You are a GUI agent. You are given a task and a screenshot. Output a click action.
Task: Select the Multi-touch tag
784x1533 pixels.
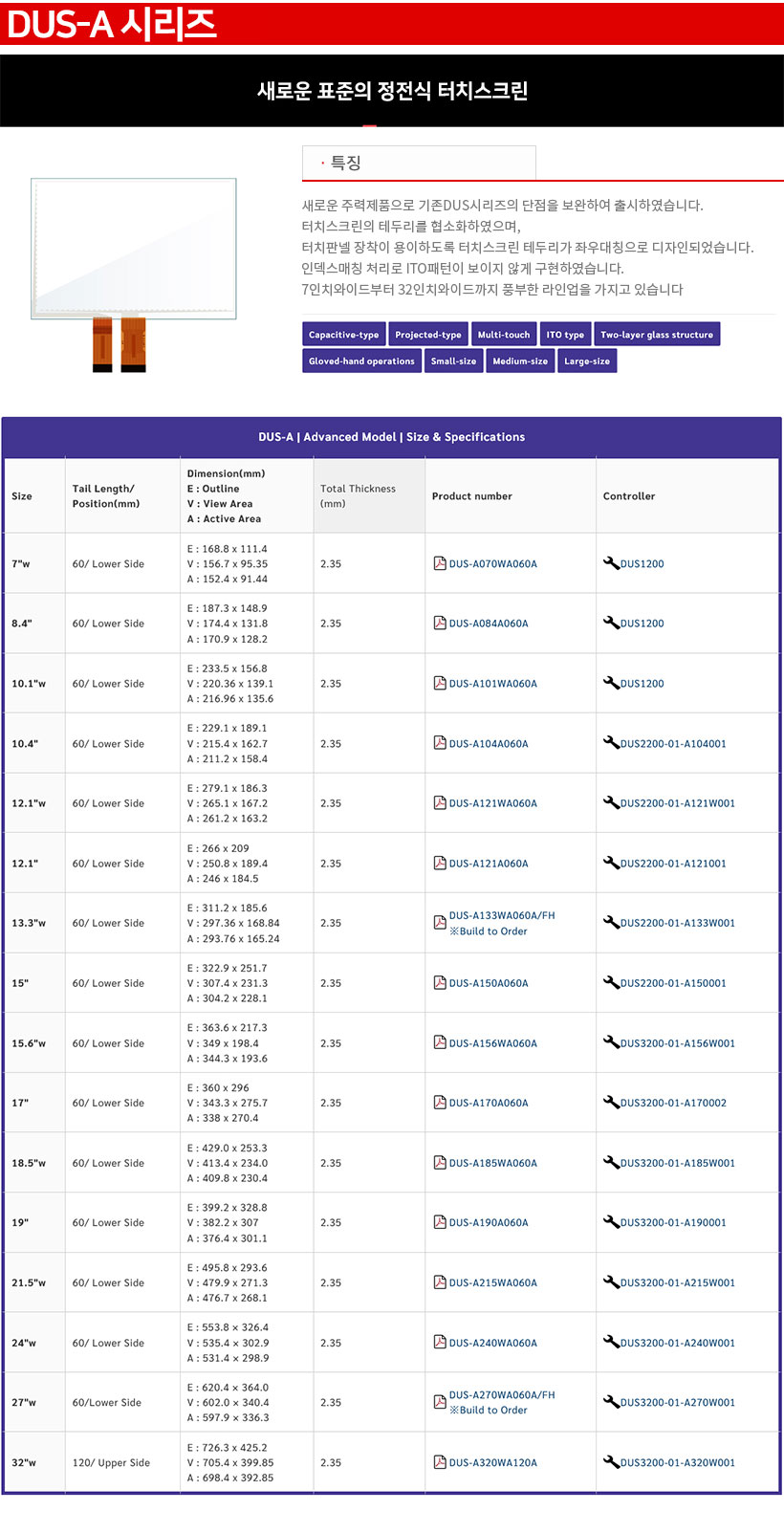504,335
